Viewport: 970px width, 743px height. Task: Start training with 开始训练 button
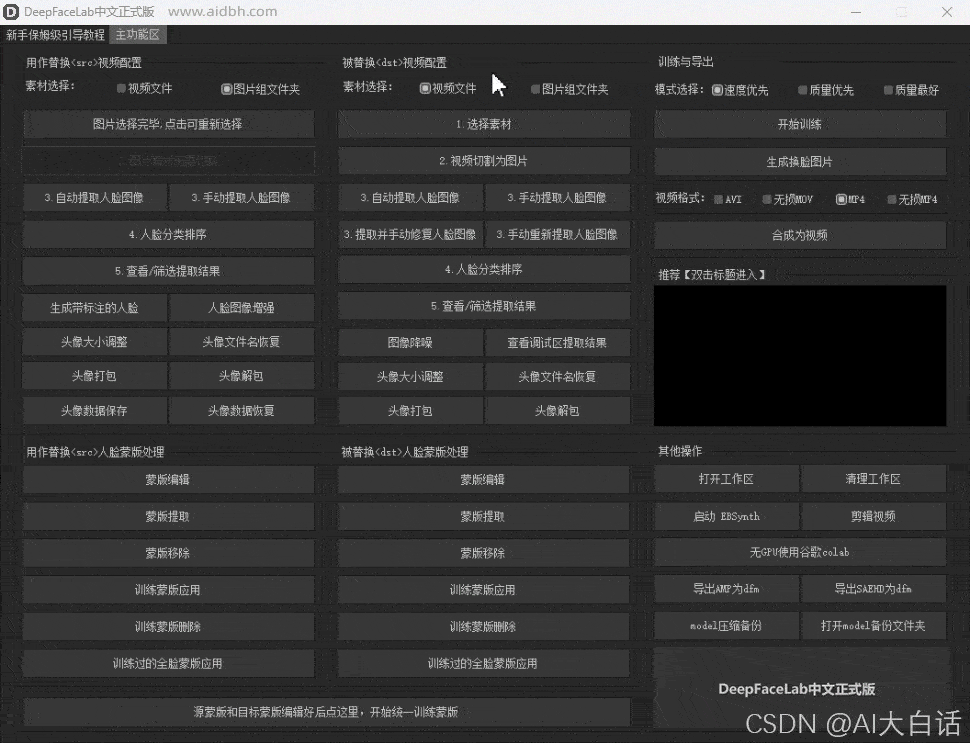[800, 124]
